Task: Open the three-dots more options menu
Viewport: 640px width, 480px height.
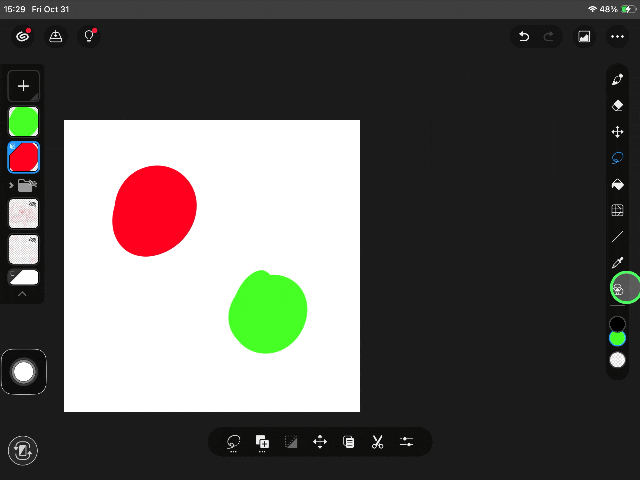Action: (x=617, y=37)
